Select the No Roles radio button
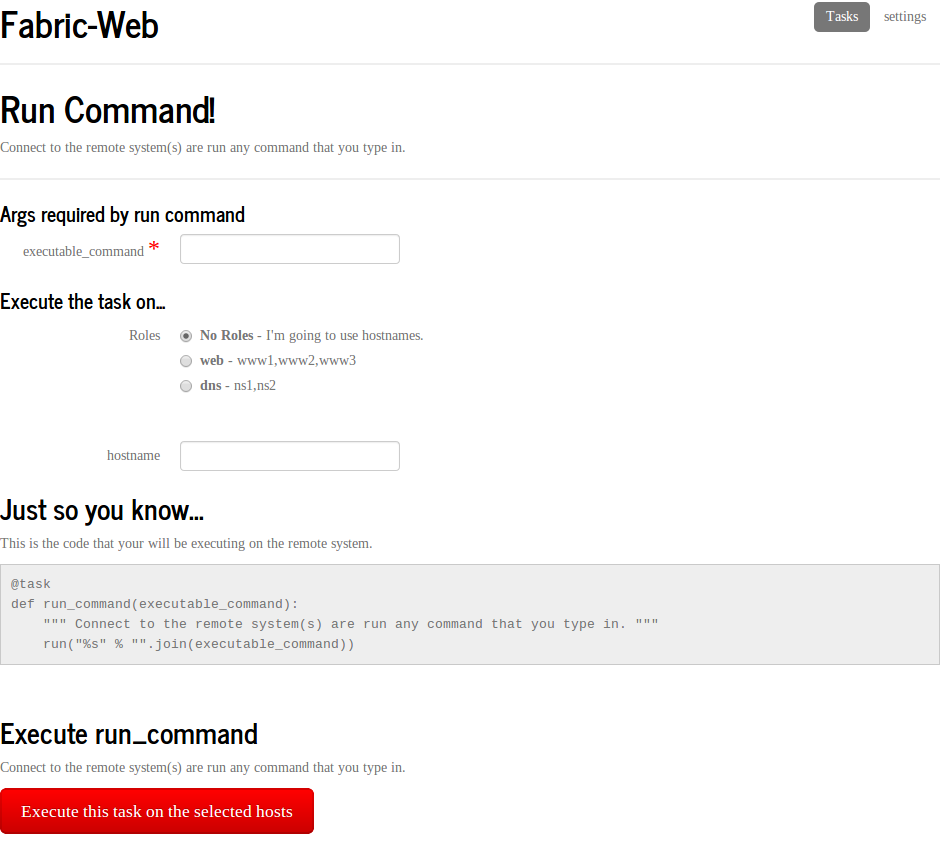The height and width of the screenshot is (841, 945). (186, 336)
